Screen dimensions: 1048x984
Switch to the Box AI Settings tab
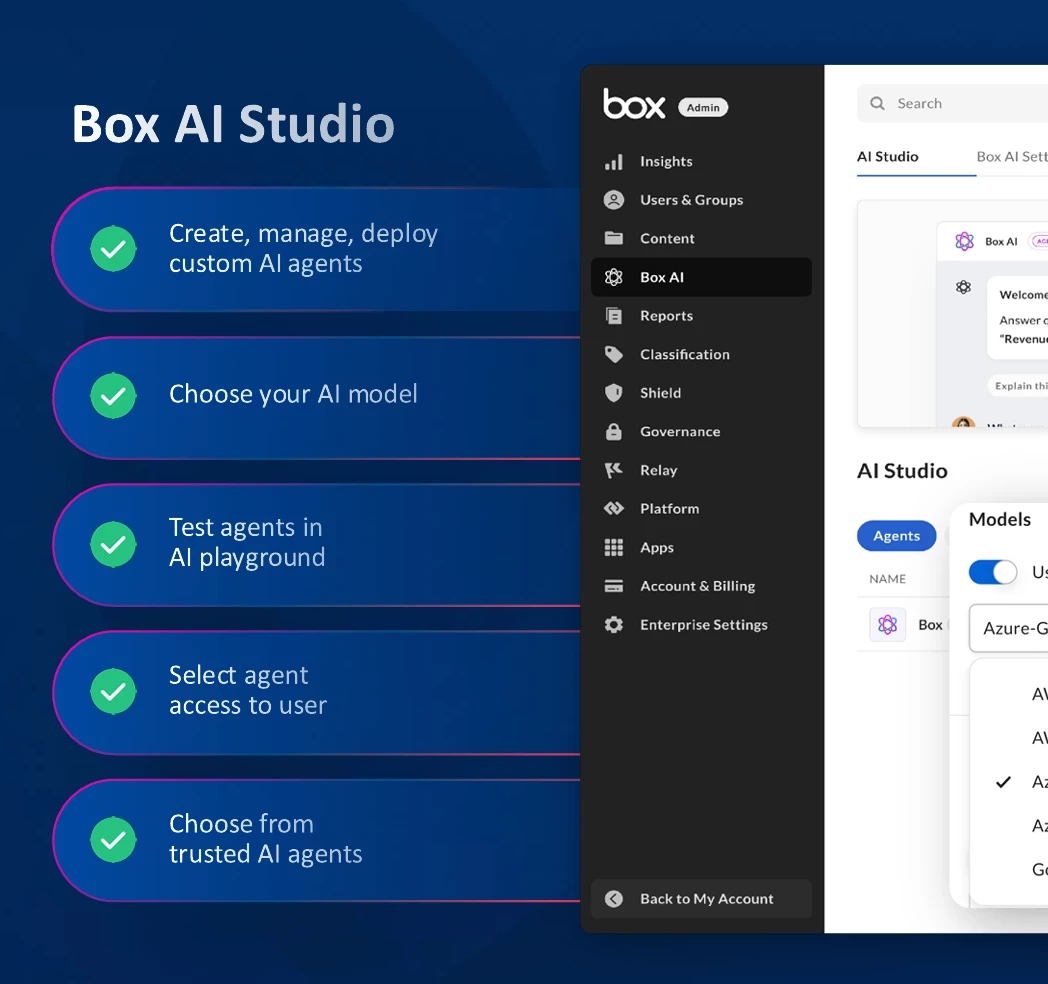[1012, 156]
